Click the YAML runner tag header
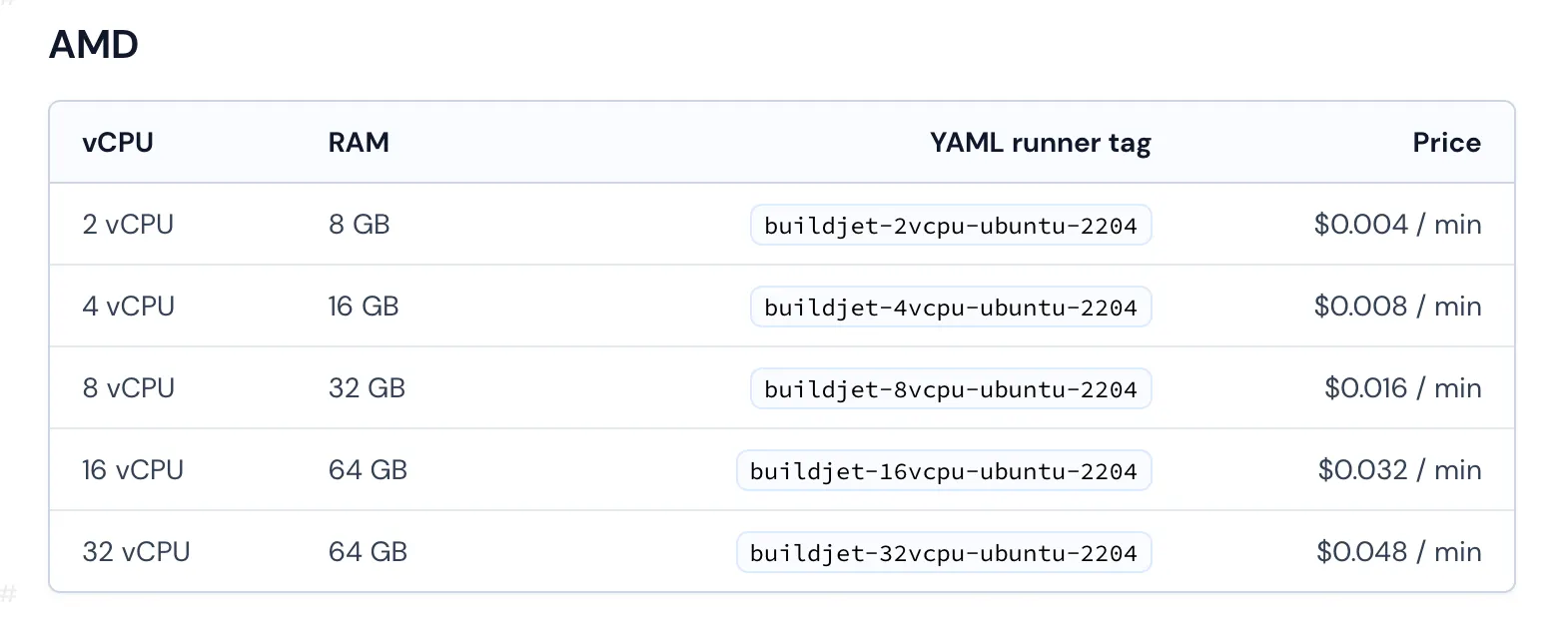This screenshot has width=1568, height=631. pyautogui.click(x=1040, y=143)
